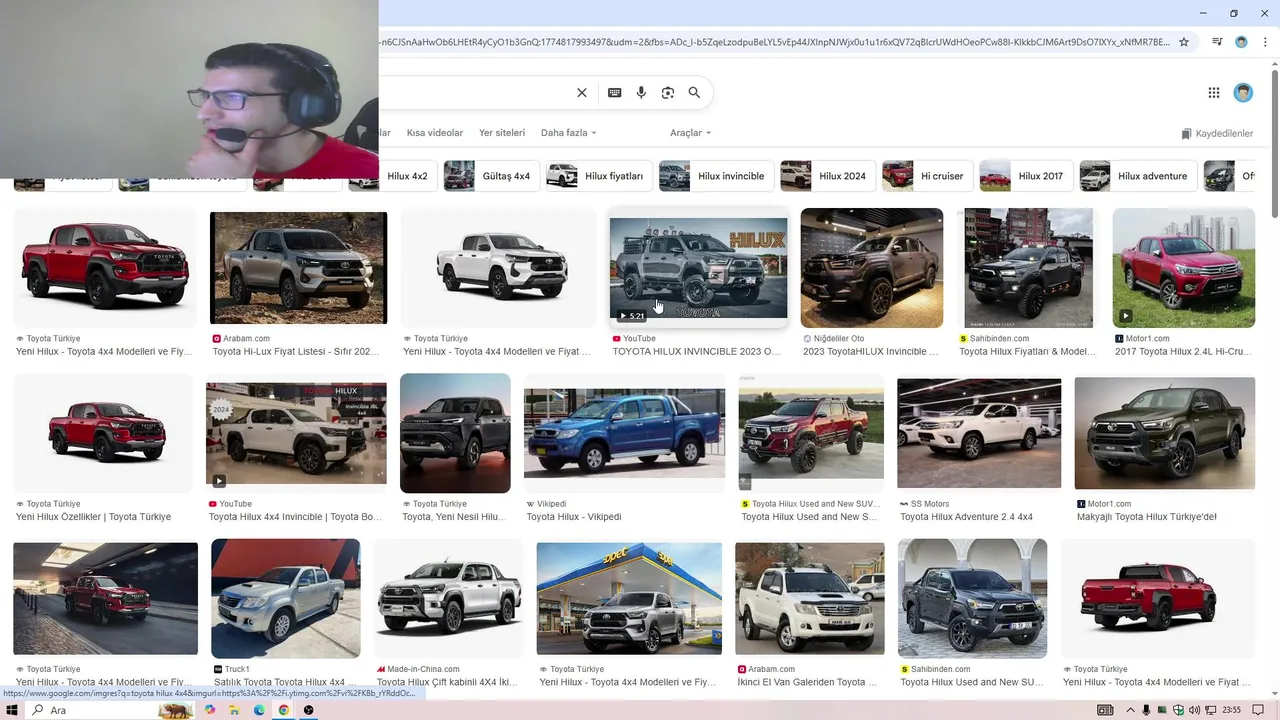This screenshot has width=1280, height=720.
Task: Clear the search box with the X icon
Action: point(582,93)
